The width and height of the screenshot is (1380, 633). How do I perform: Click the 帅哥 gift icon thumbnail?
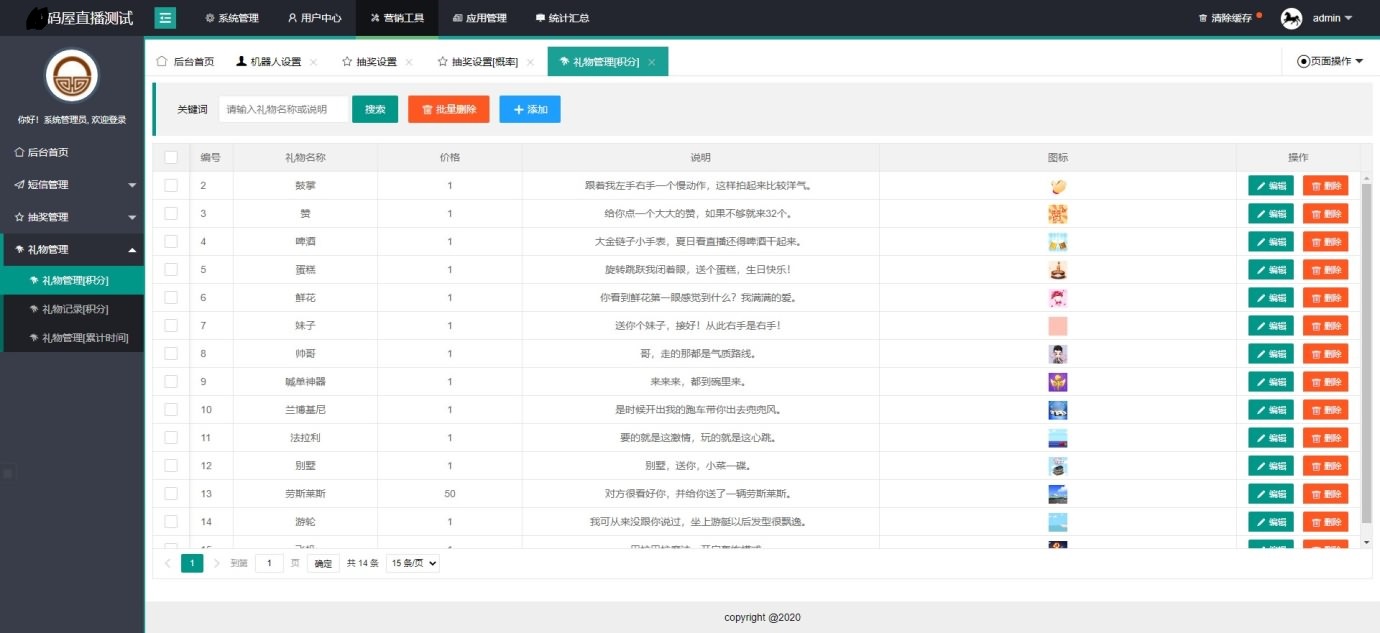[x=1058, y=354]
